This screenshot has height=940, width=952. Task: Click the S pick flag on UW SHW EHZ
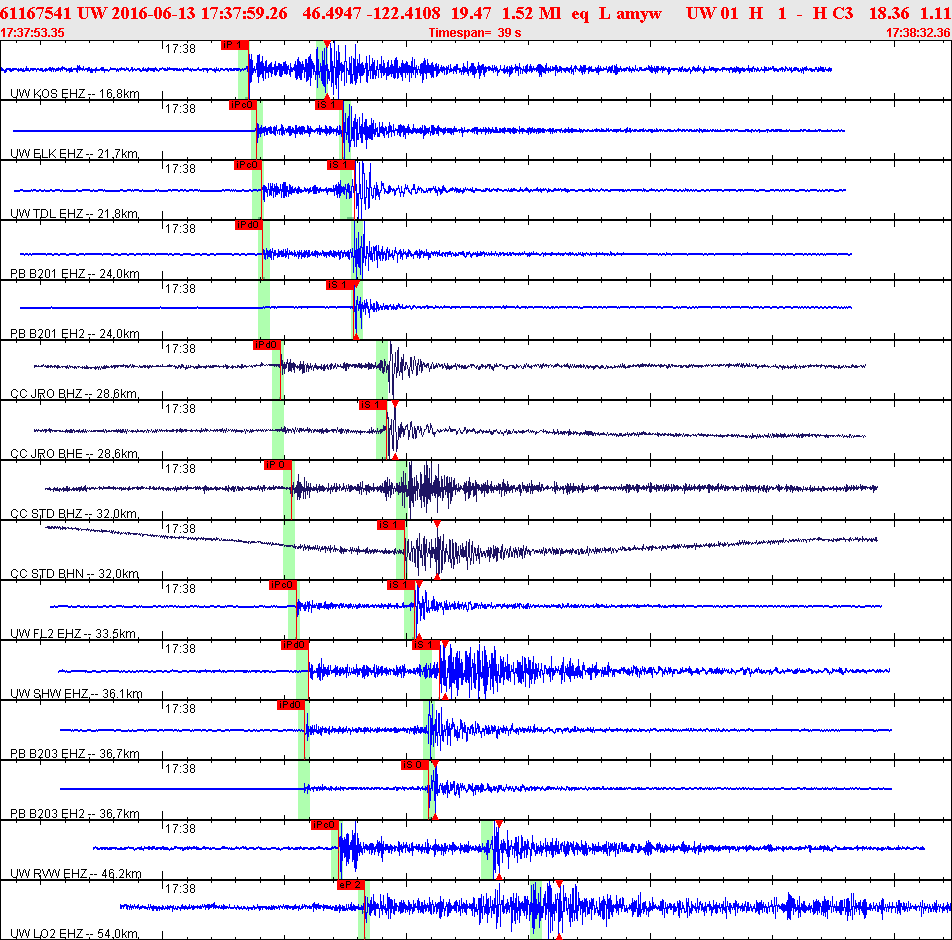pyautogui.click(x=424, y=645)
